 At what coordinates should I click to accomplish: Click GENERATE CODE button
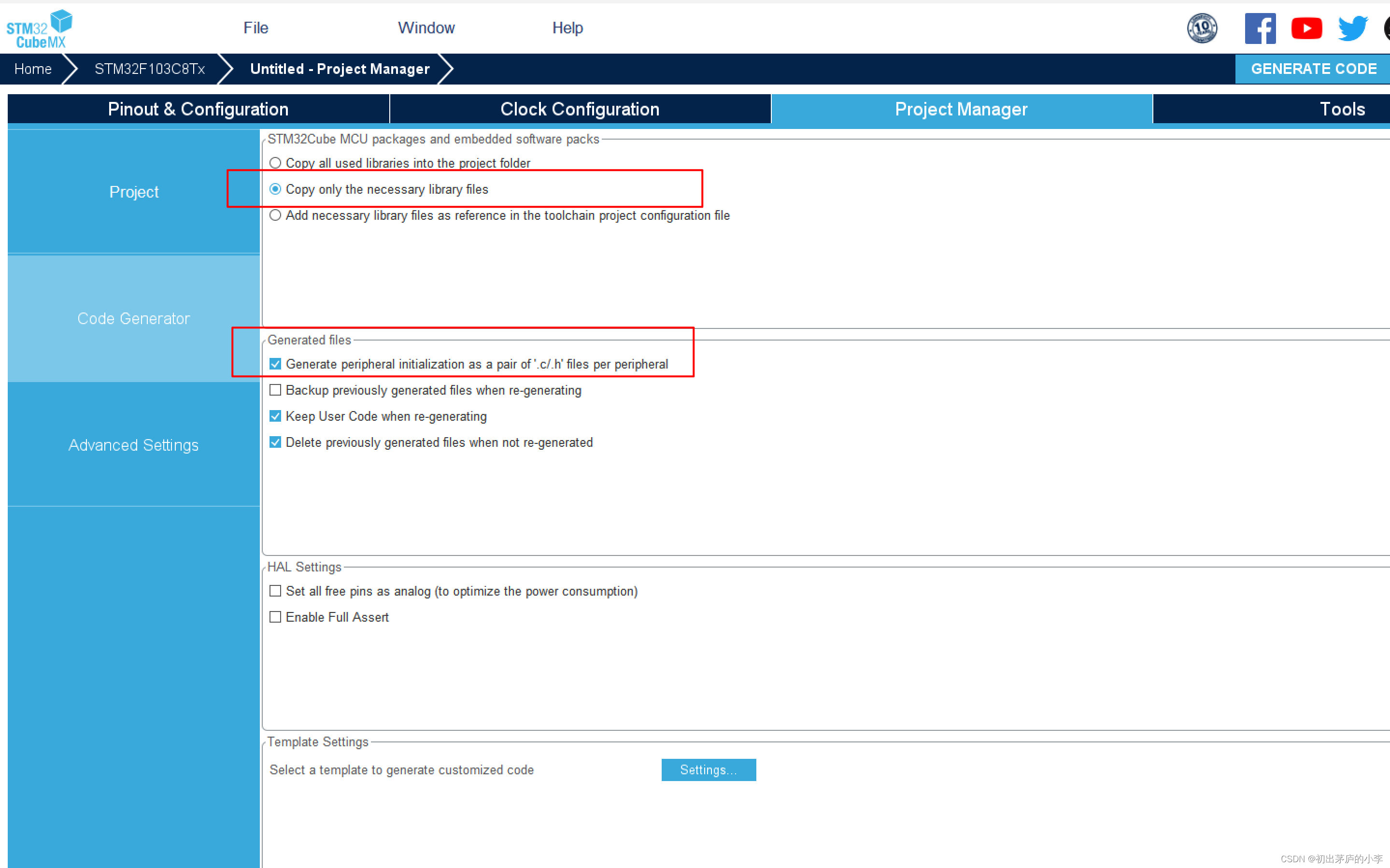1314,68
